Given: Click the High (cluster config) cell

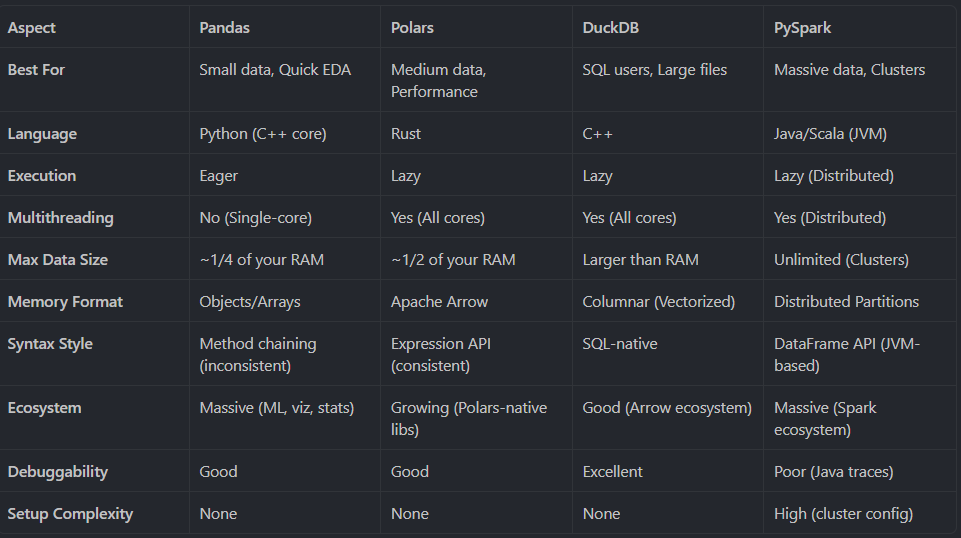Looking at the screenshot, I should [x=843, y=514].
